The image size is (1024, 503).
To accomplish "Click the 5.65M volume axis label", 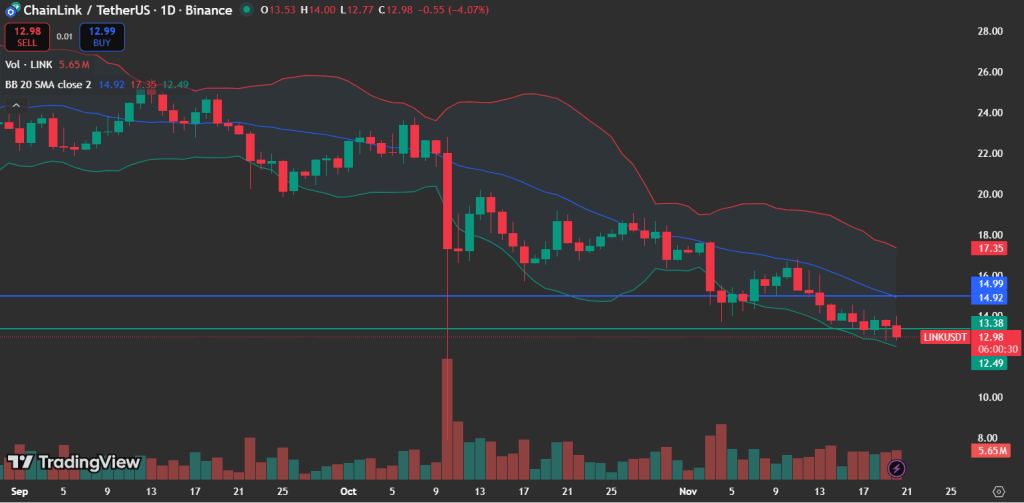I will point(989,451).
